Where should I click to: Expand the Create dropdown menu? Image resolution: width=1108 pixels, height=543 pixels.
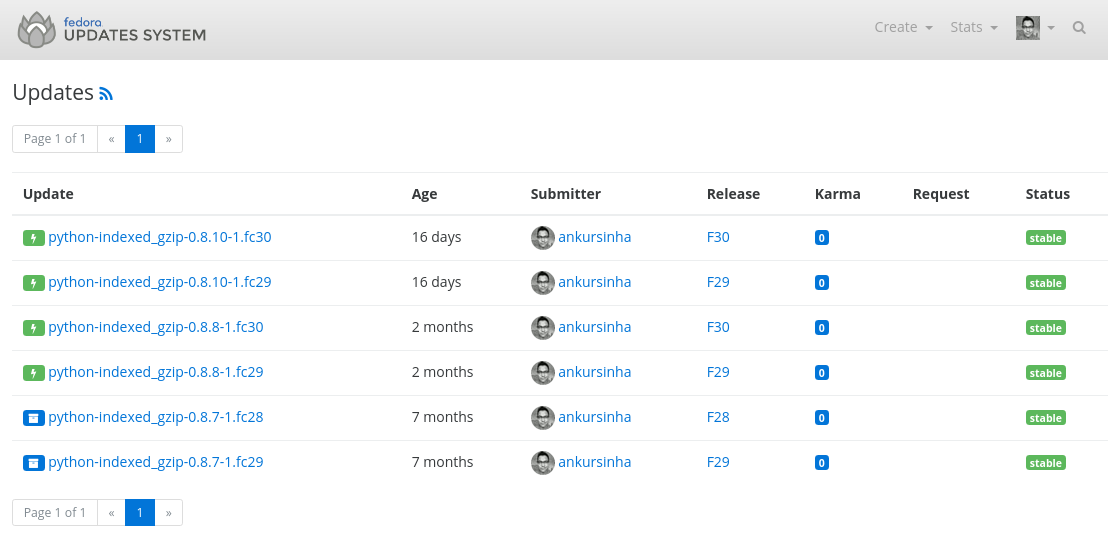click(904, 27)
